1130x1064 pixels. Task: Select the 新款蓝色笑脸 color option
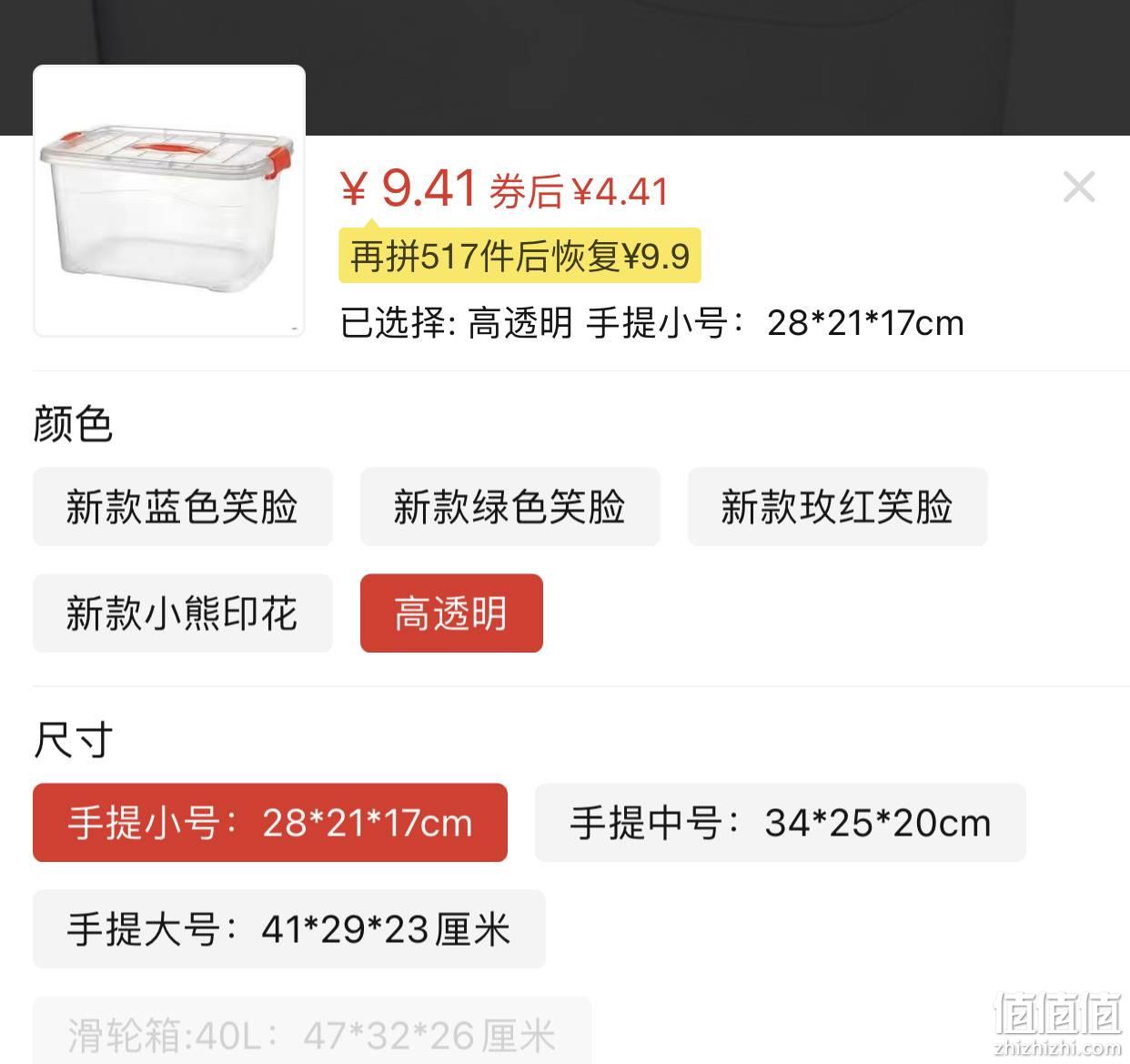pos(183,507)
